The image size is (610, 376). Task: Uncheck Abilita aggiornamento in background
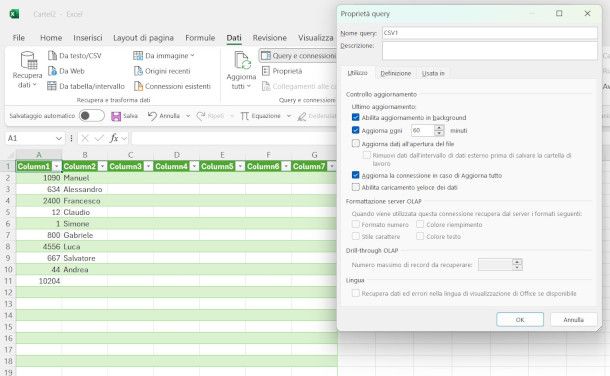point(356,117)
